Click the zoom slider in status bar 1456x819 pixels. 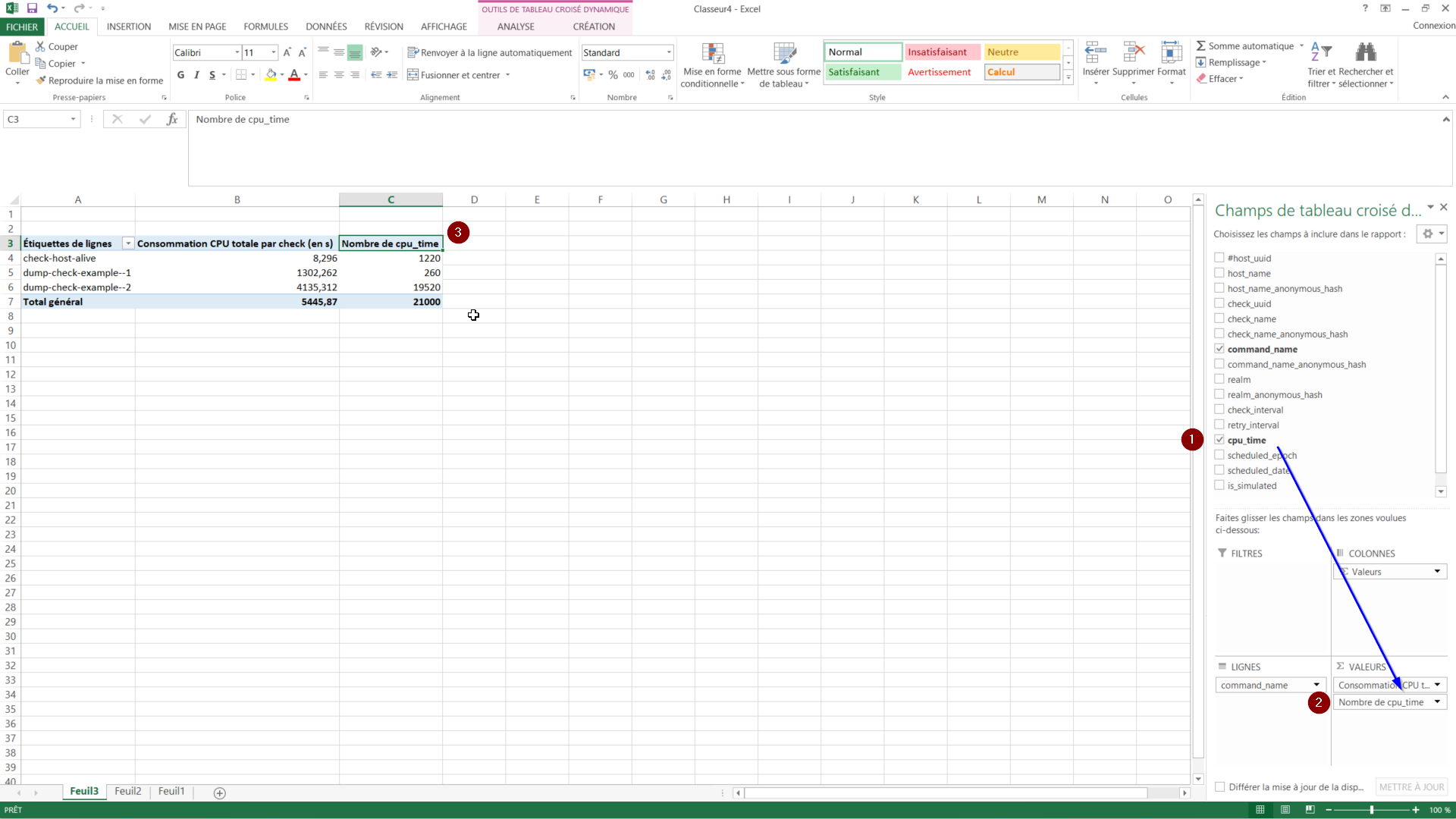click(1371, 810)
